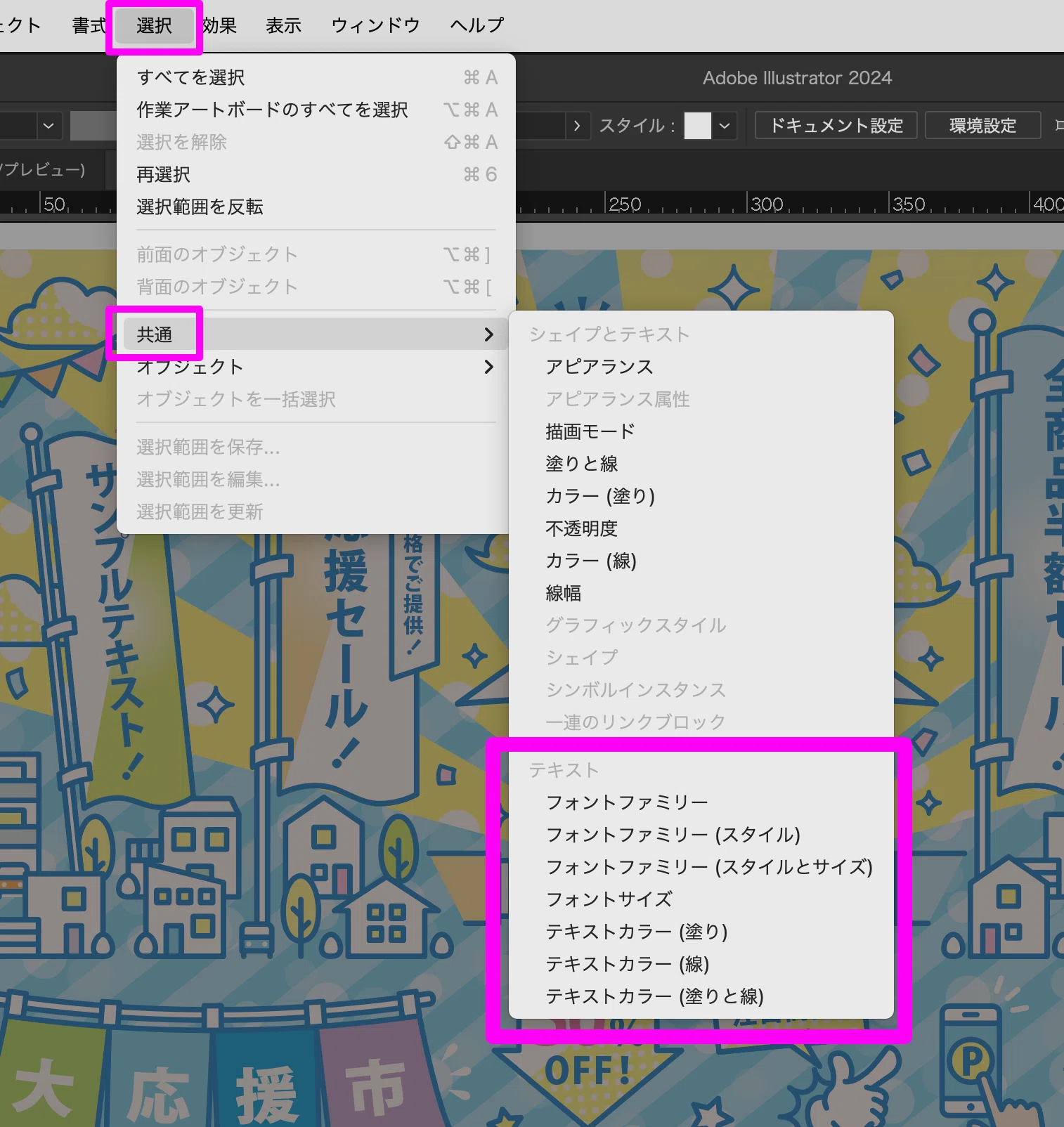Open the 書式 menu
1064x1127 pixels.
pos(89,26)
